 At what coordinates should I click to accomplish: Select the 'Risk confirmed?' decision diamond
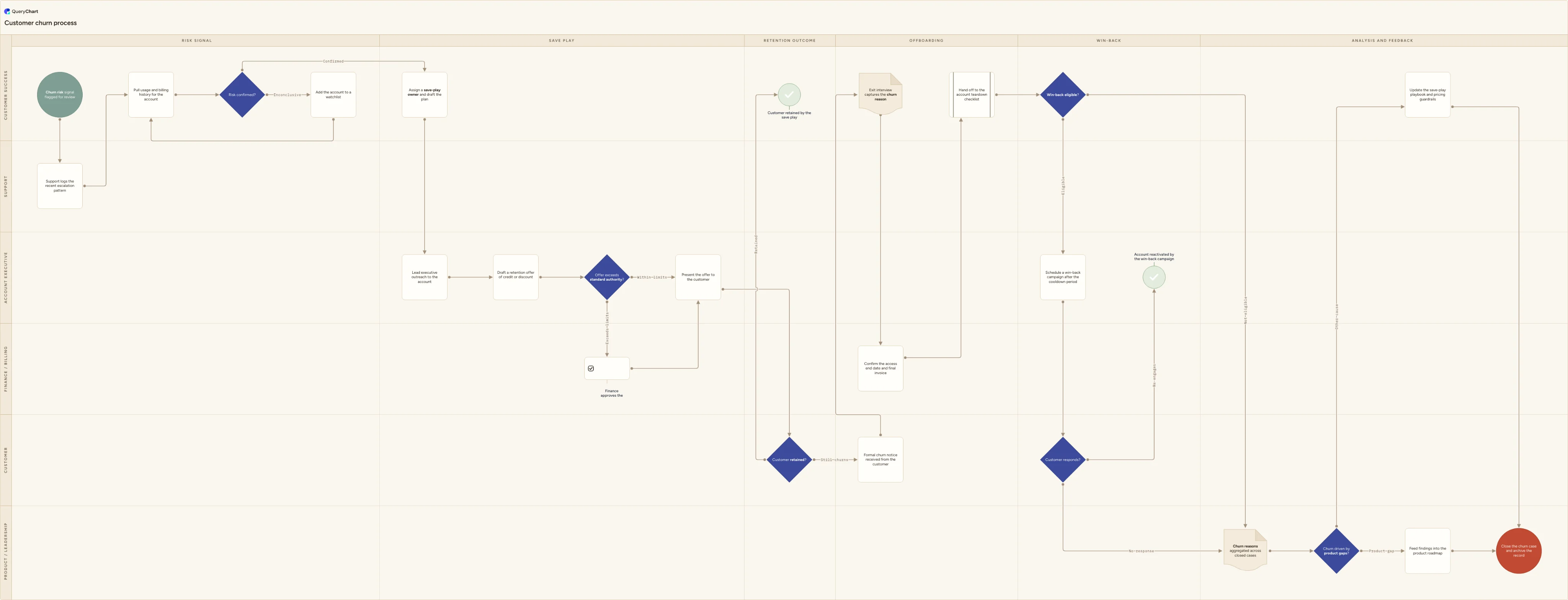[x=242, y=95]
